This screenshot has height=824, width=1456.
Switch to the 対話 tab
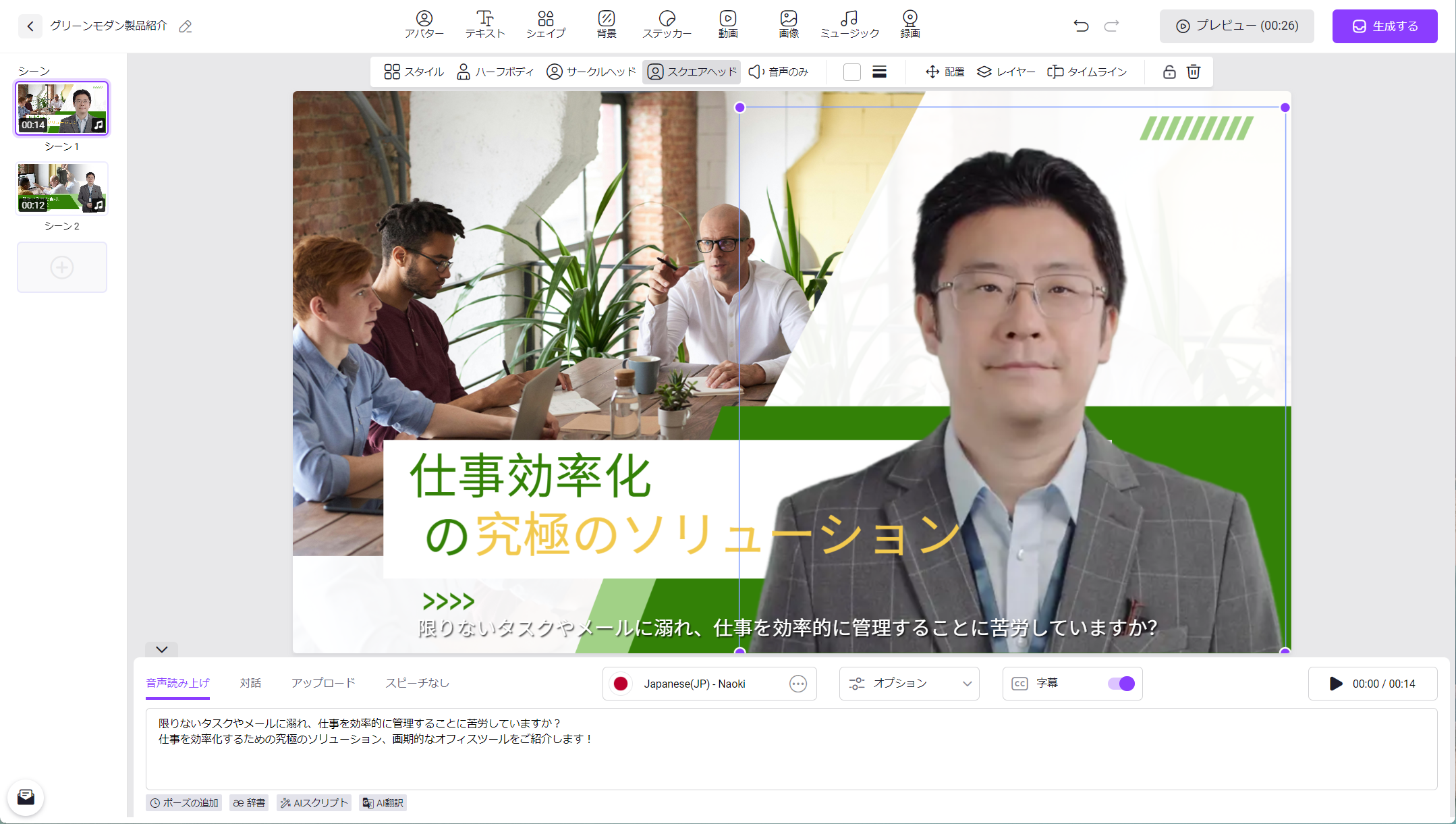(251, 683)
